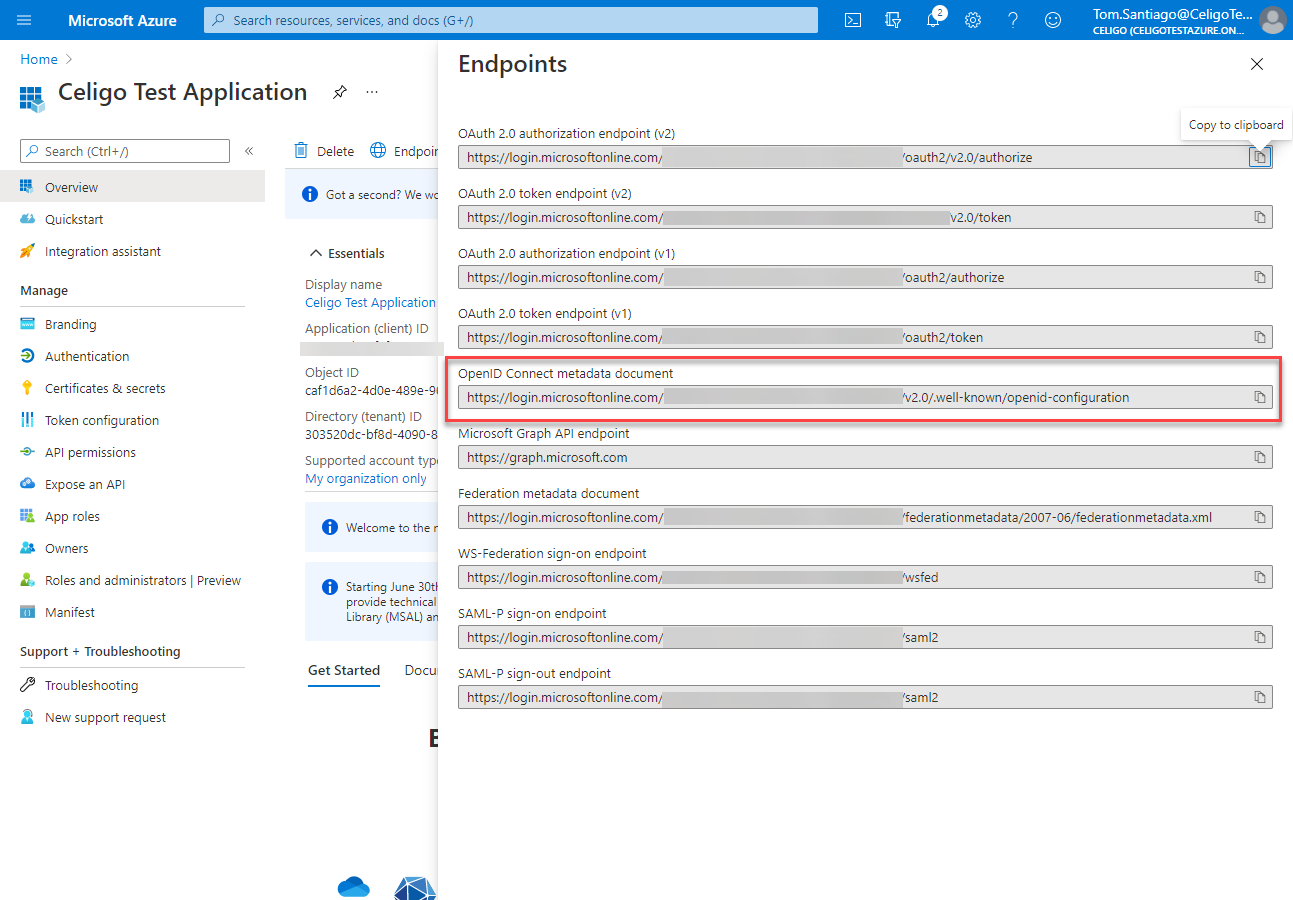The image size is (1293, 900).
Task: Open portal settings gear icon
Action: (972, 20)
